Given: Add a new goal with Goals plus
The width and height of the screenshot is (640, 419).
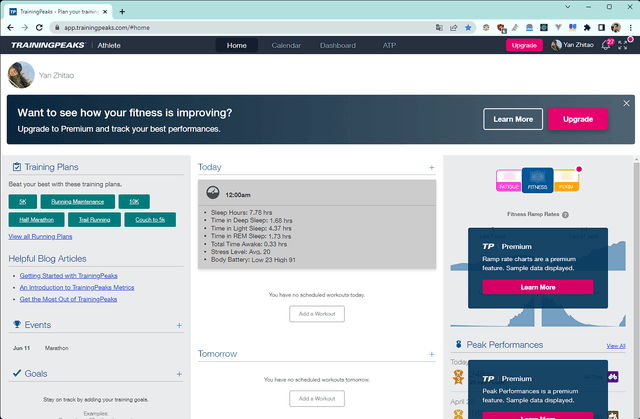Looking at the screenshot, I should pos(179,373).
